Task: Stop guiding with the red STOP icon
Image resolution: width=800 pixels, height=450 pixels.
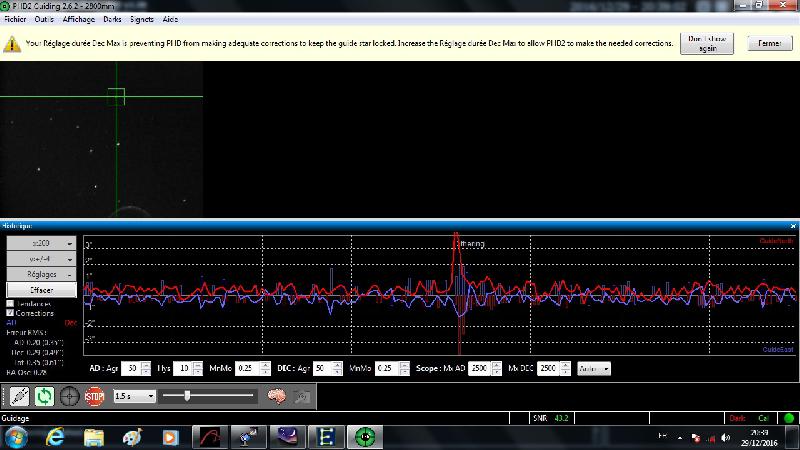Action: tap(94, 396)
